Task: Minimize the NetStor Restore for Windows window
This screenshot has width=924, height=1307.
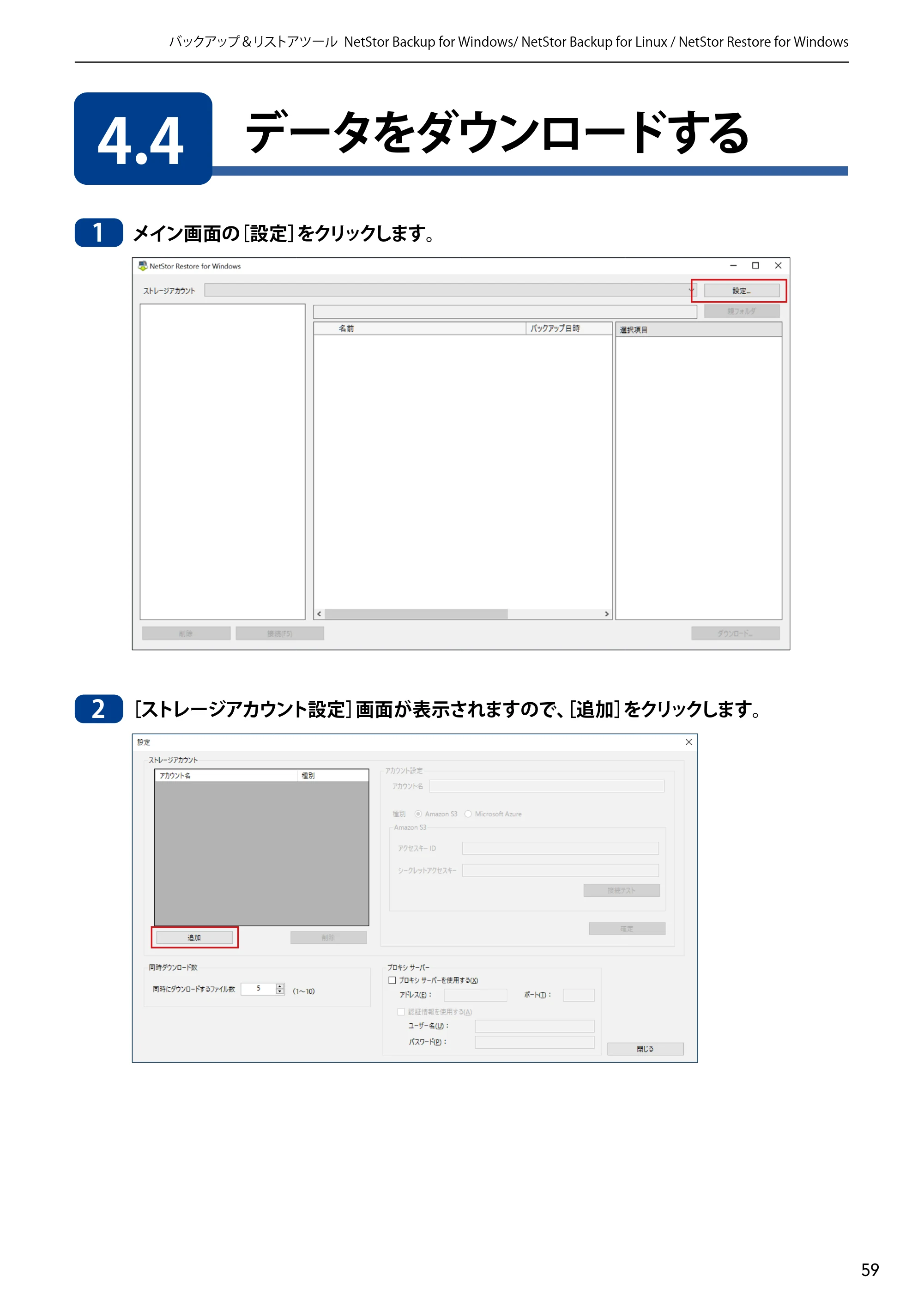Action: (733, 266)
